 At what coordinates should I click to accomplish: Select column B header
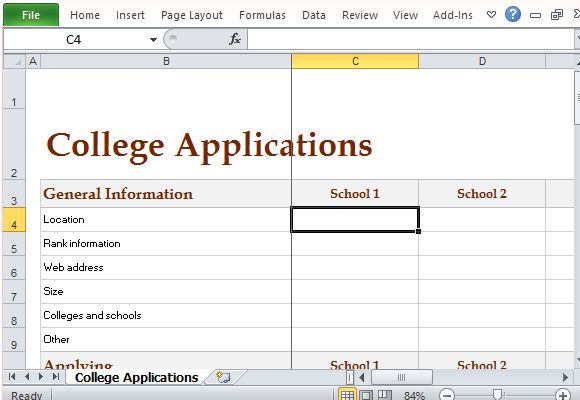(166, 61)
